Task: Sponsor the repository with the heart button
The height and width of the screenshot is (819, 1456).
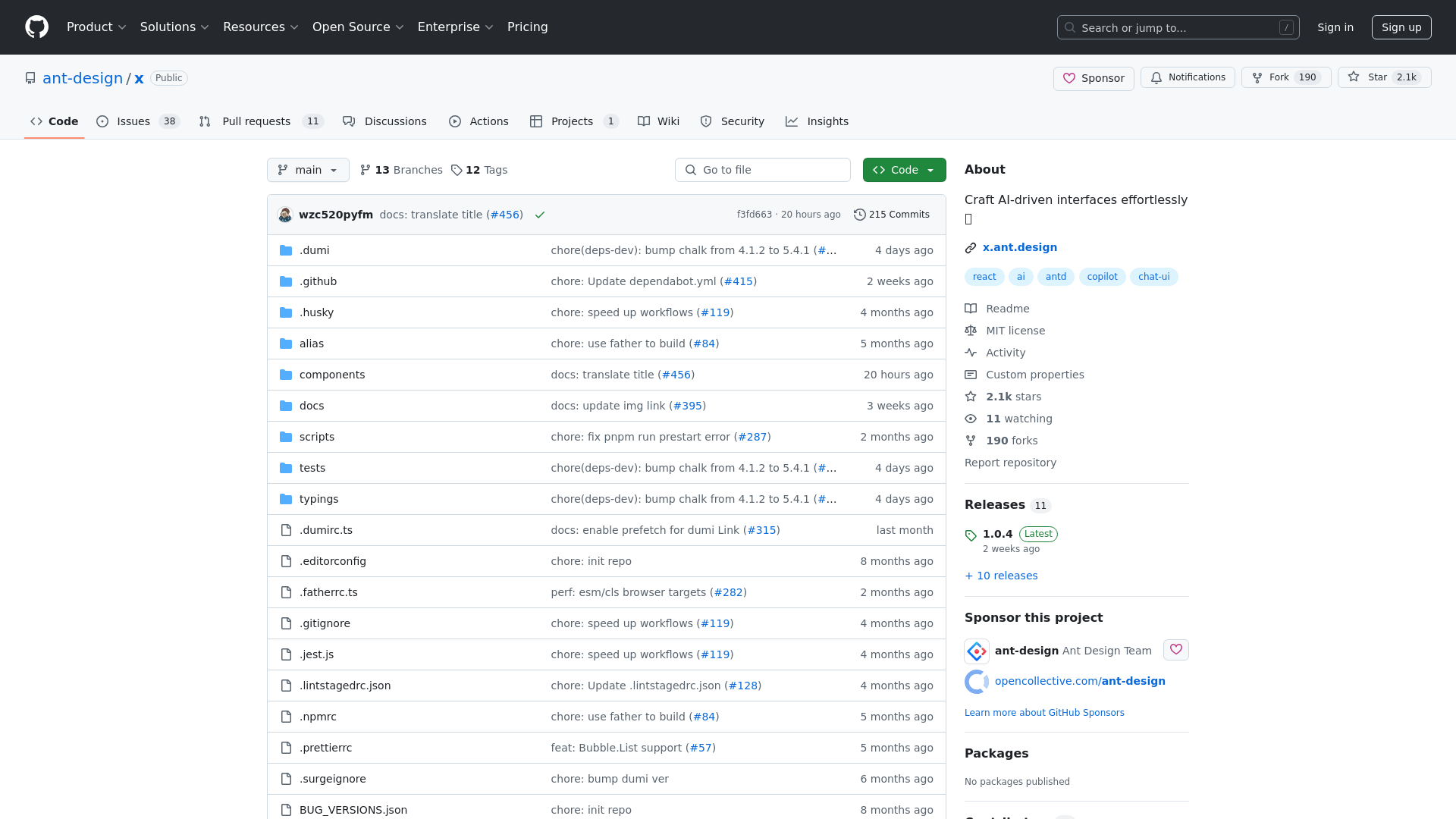Action: pos(1094,78)
